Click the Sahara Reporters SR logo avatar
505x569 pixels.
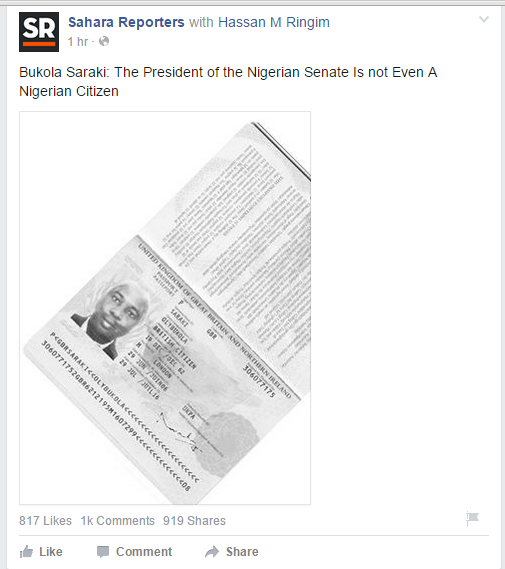(39, 32)
